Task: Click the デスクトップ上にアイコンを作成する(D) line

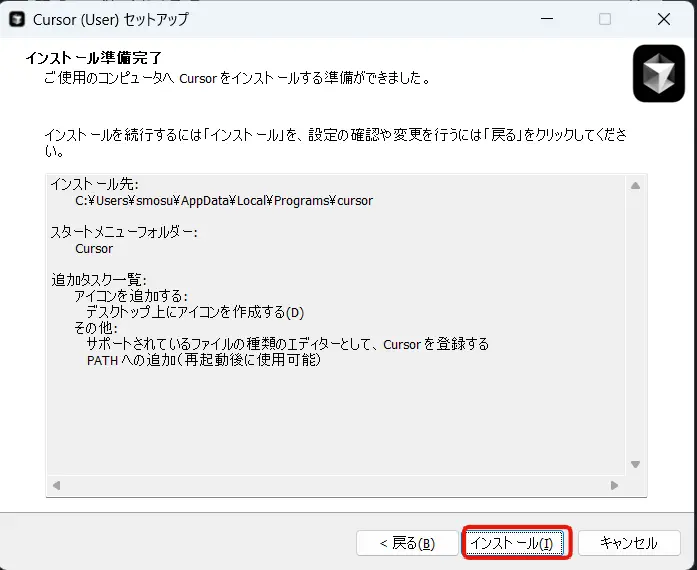Action: [195, 312]
